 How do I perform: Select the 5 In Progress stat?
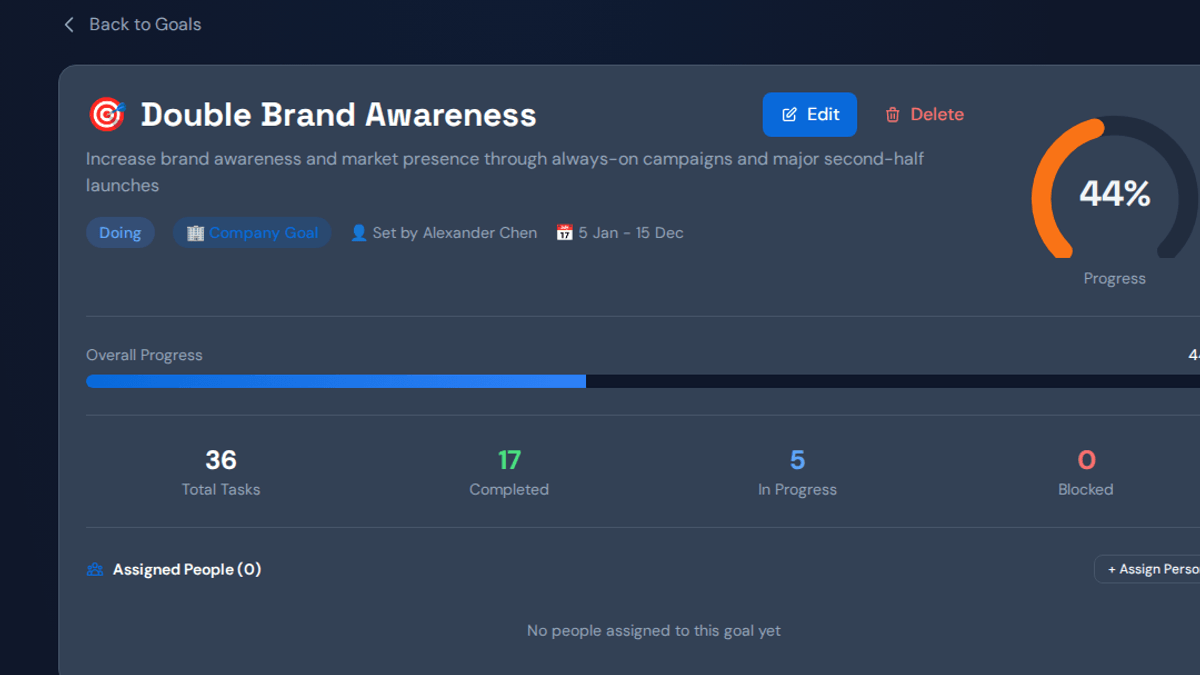(x=797, y=473)
